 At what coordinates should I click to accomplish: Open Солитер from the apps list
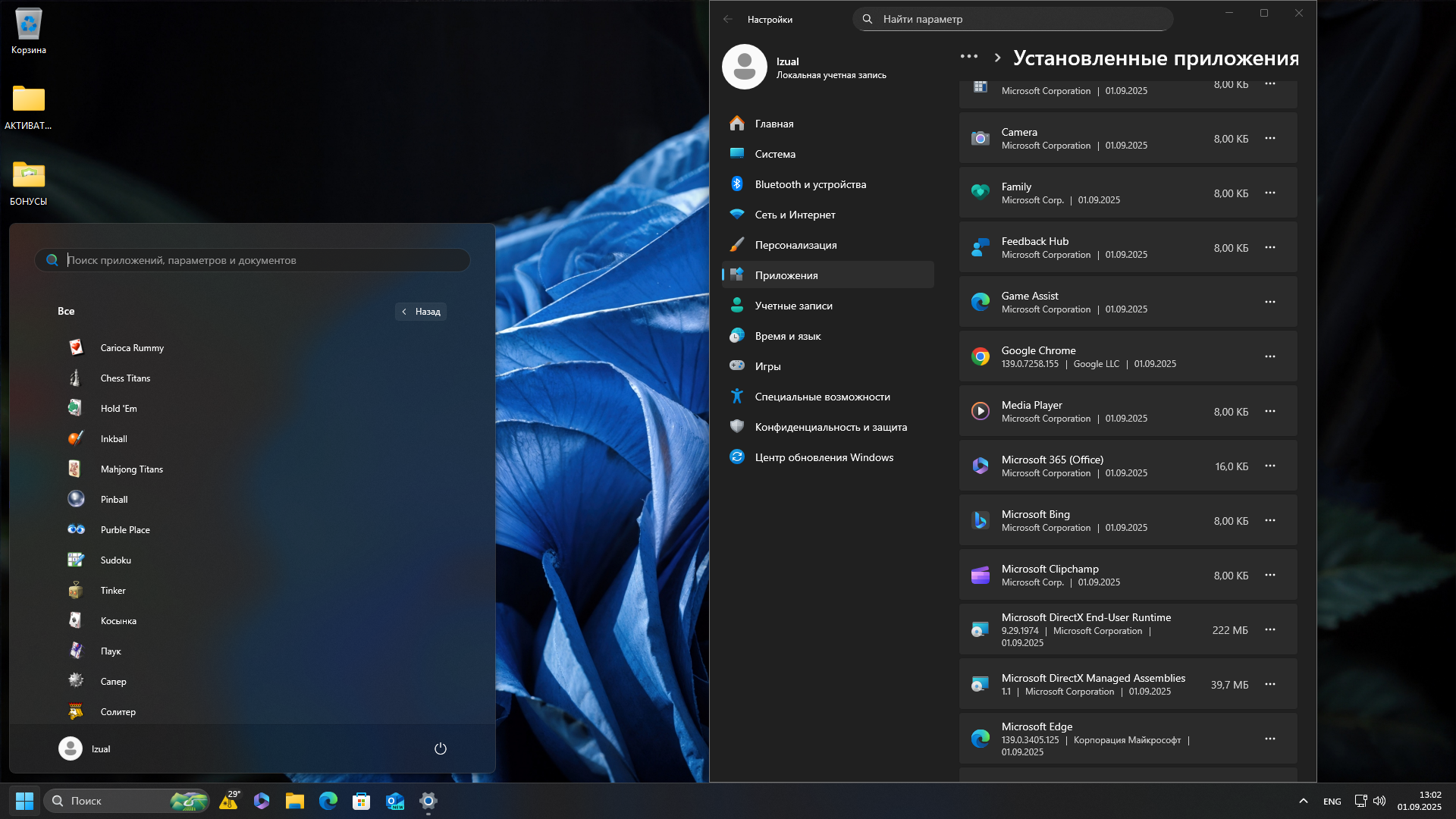[x=253, y=712]
